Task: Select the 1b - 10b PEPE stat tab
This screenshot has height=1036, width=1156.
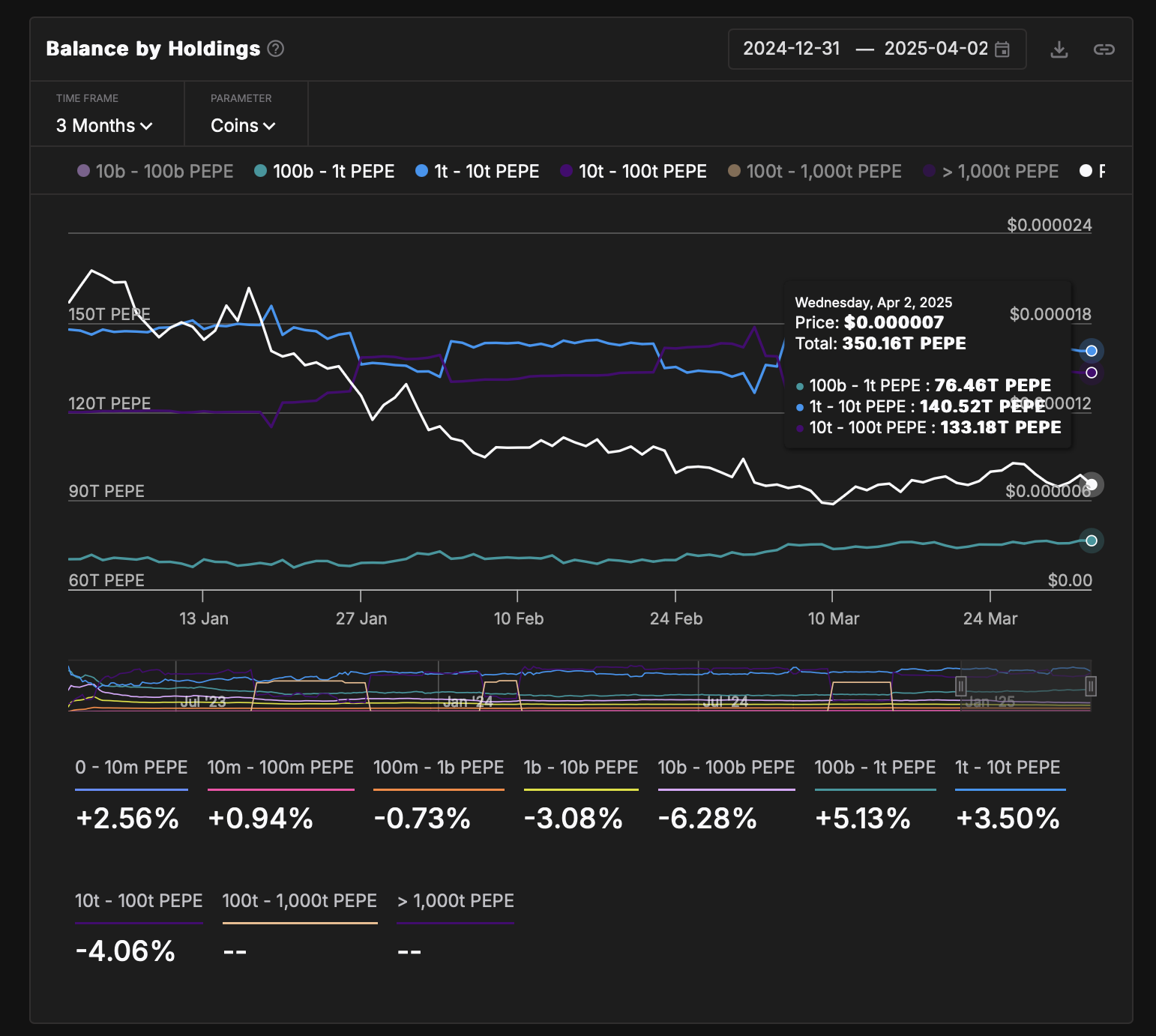Action: pos(581,768)
